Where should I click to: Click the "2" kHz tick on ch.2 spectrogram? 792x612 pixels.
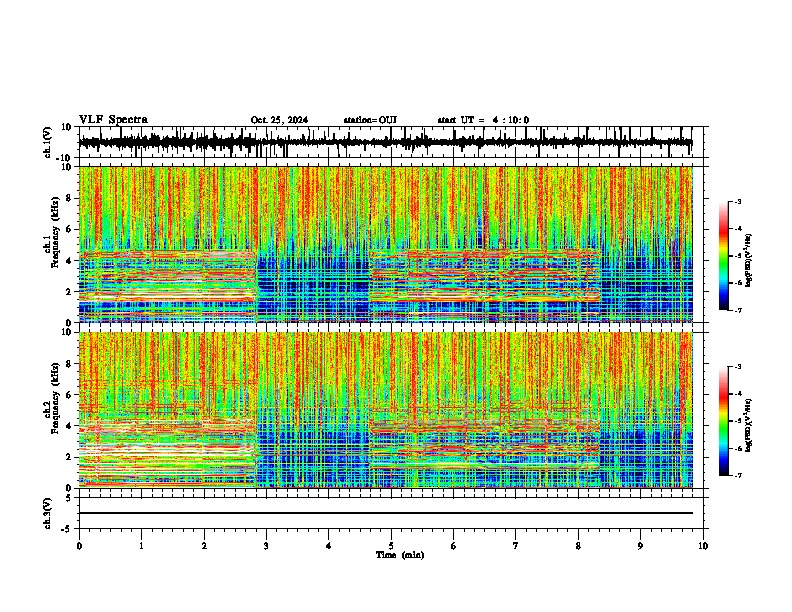[69, 457]
